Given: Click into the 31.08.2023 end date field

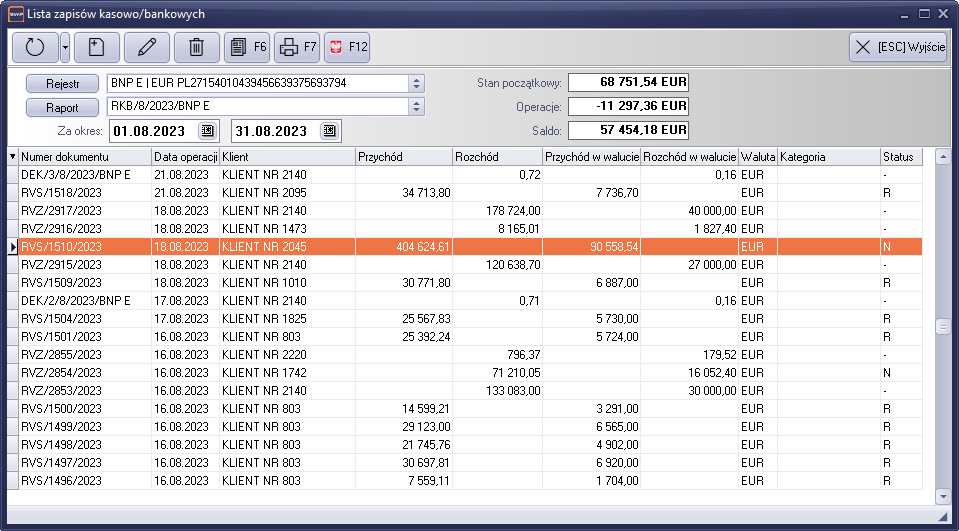Looking at the screenshot, I should click(274, 131).
